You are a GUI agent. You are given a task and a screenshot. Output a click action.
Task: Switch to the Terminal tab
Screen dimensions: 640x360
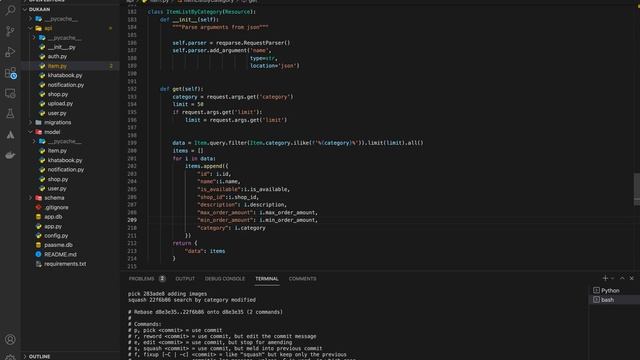click(267, 279)
